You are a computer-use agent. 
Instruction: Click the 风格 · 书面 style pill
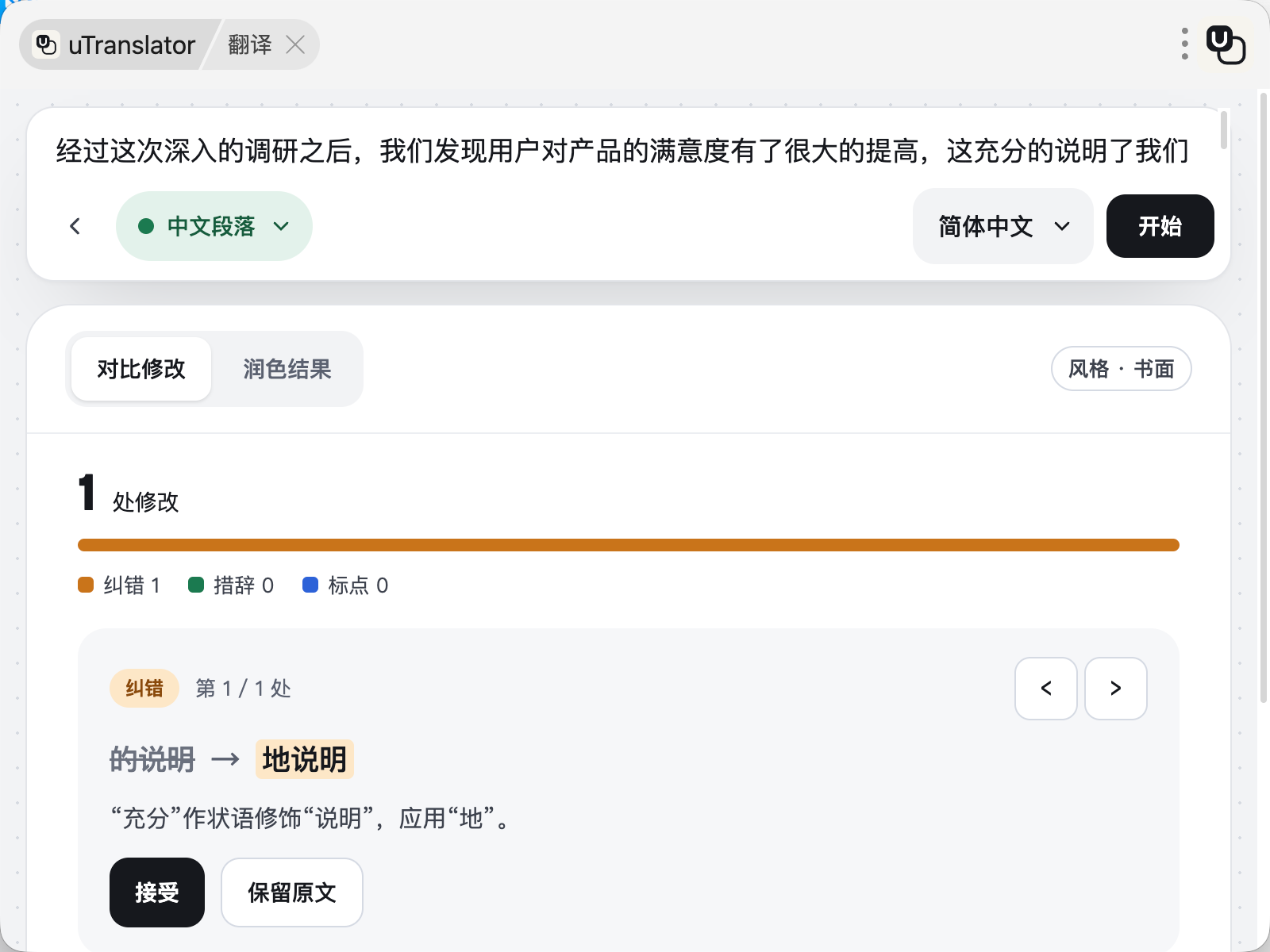click(1121, 369)
